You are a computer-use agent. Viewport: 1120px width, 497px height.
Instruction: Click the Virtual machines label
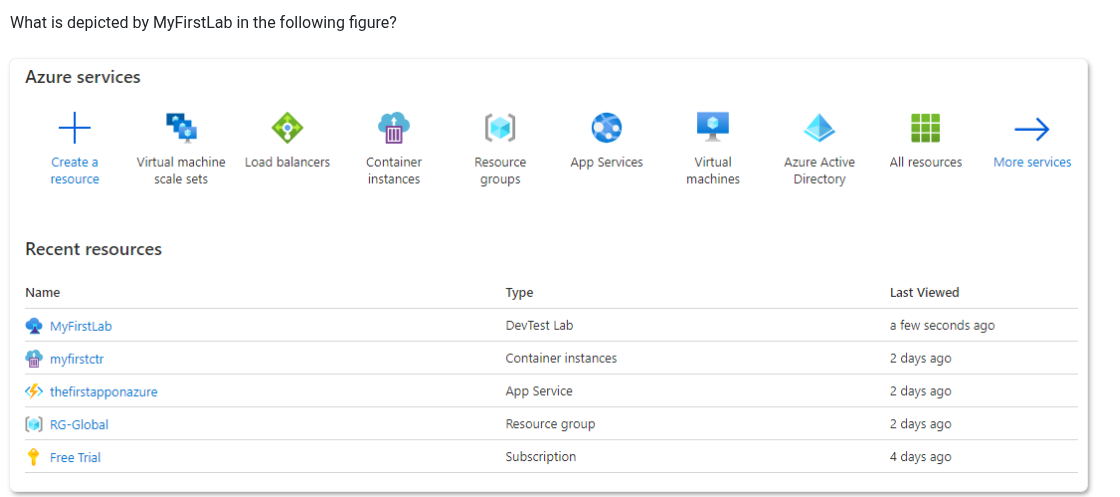pyautogui.click(x=713, y=171)
